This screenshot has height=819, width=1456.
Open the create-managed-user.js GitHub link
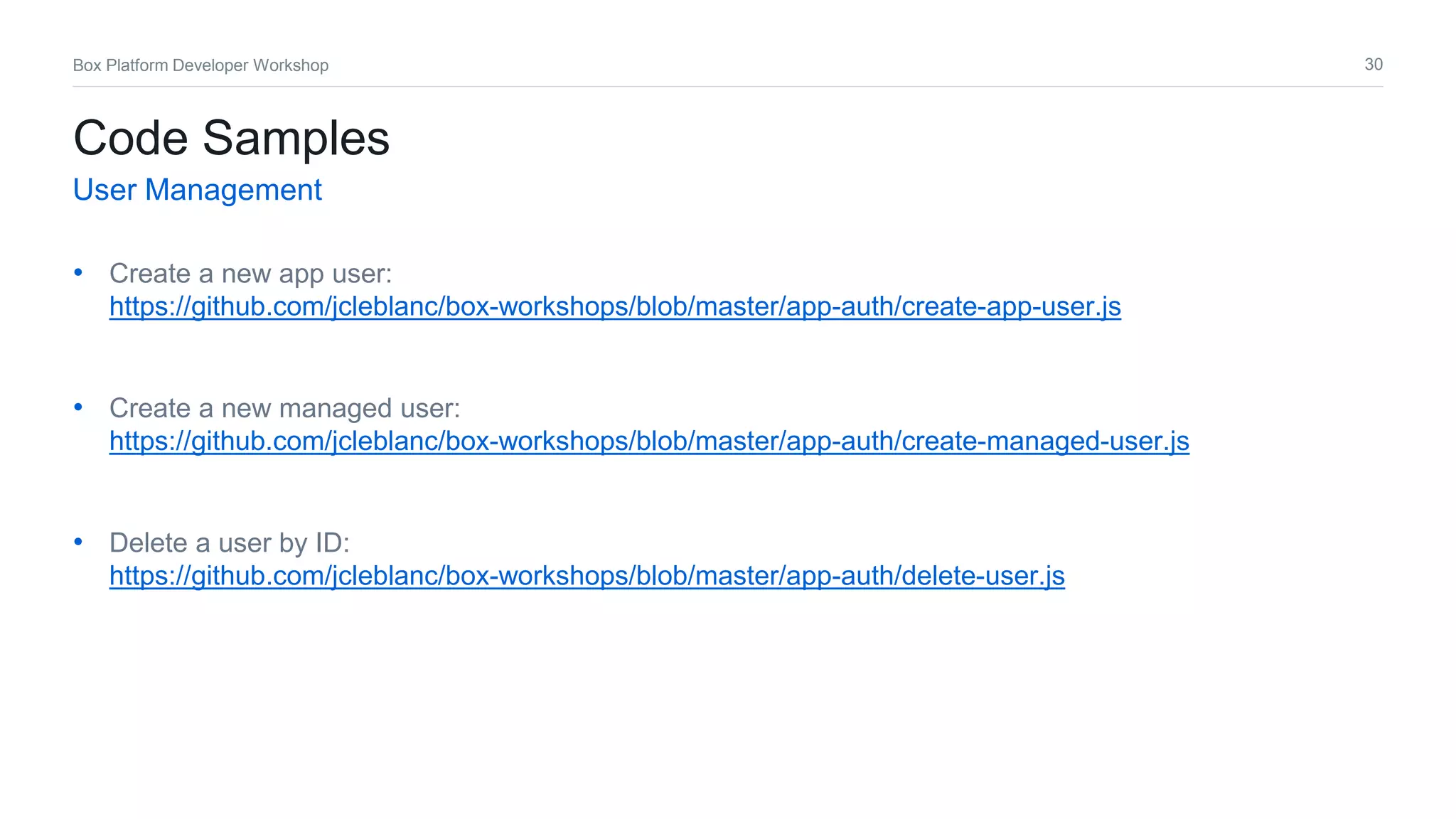648,441
